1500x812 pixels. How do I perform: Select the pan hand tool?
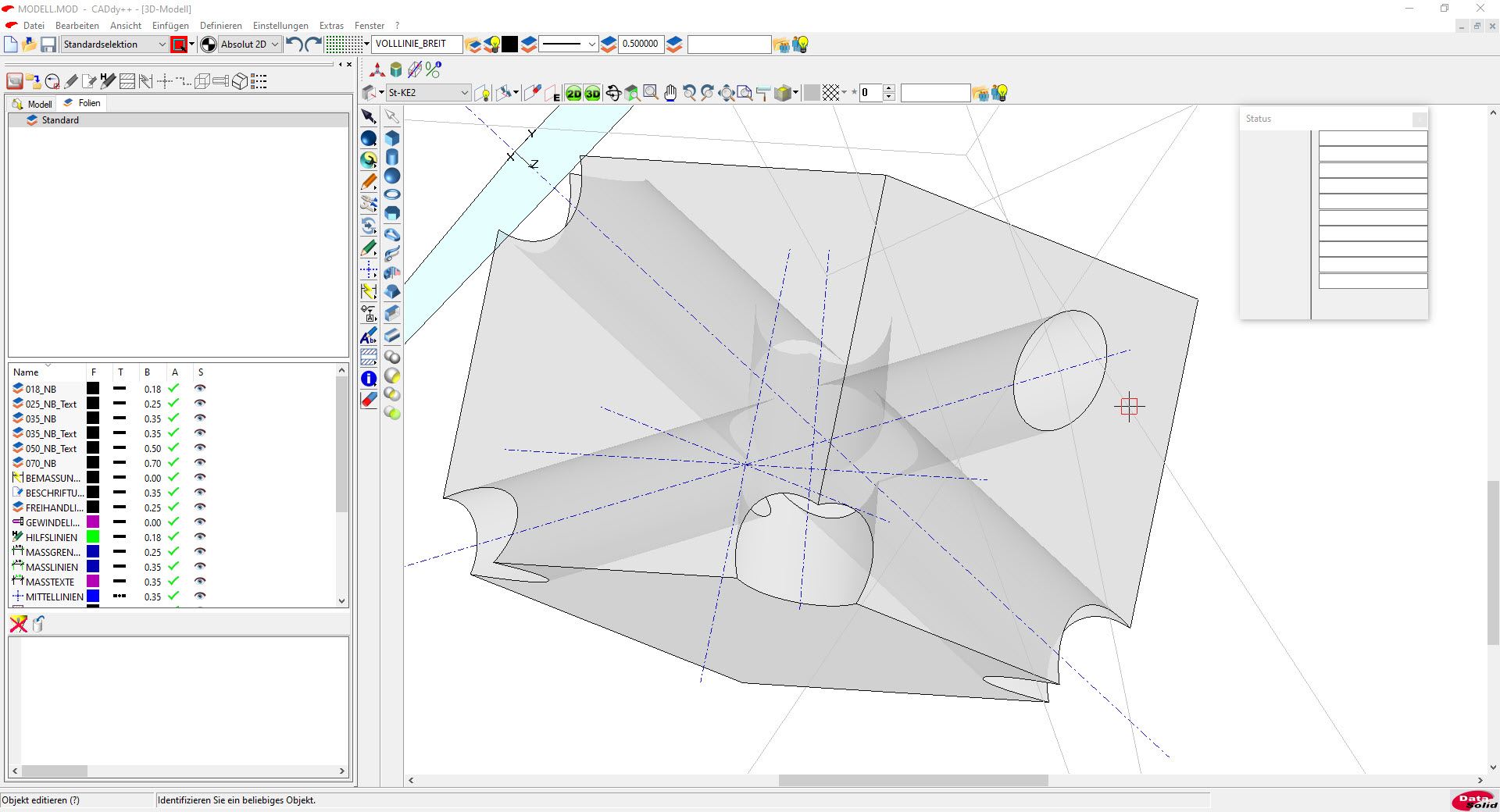(670, 94)
